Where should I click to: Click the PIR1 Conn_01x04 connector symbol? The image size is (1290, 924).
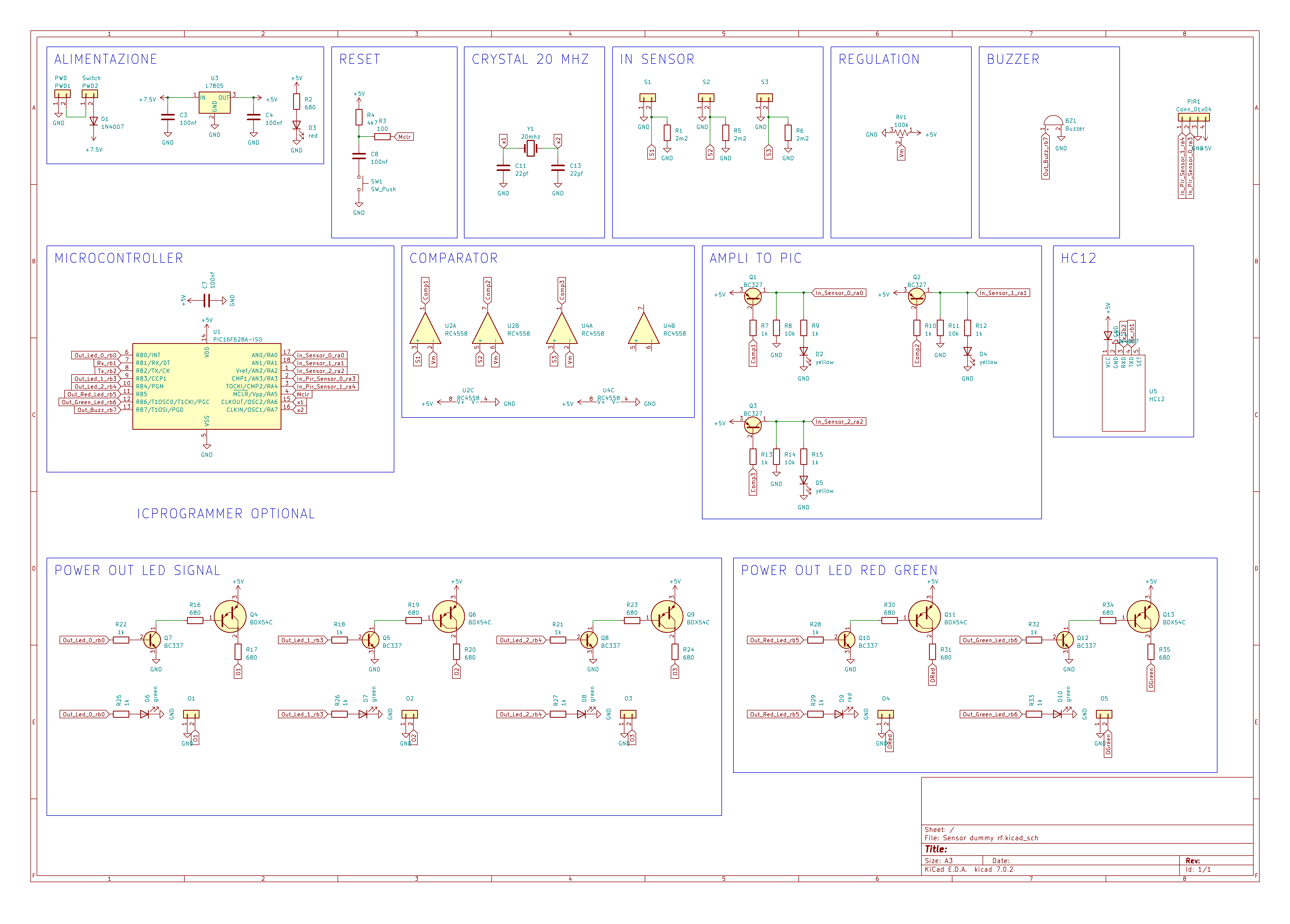1194,117
